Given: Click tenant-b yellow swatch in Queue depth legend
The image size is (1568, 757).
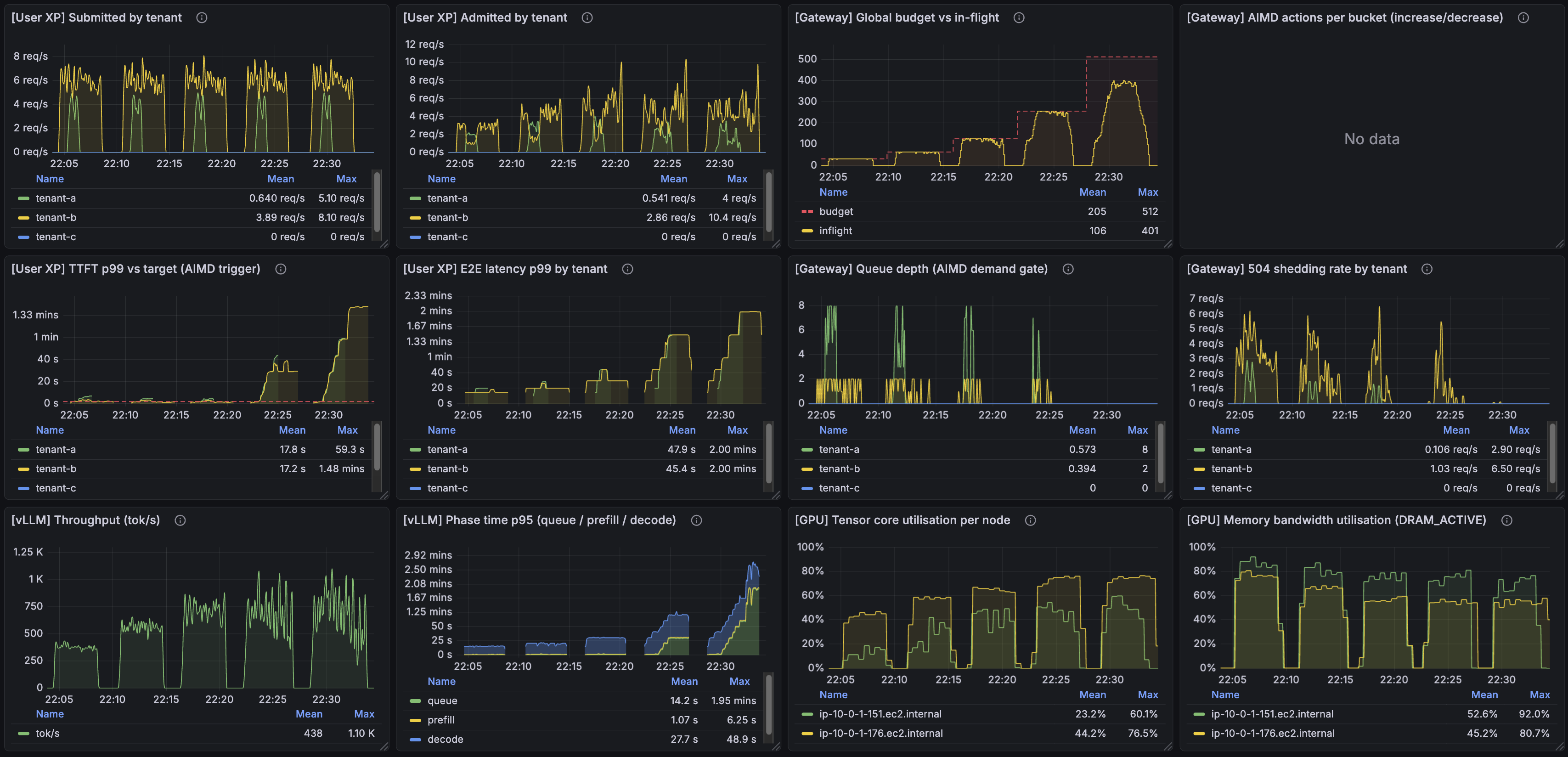Looking at the screenshot, I should tap(807, 469).
